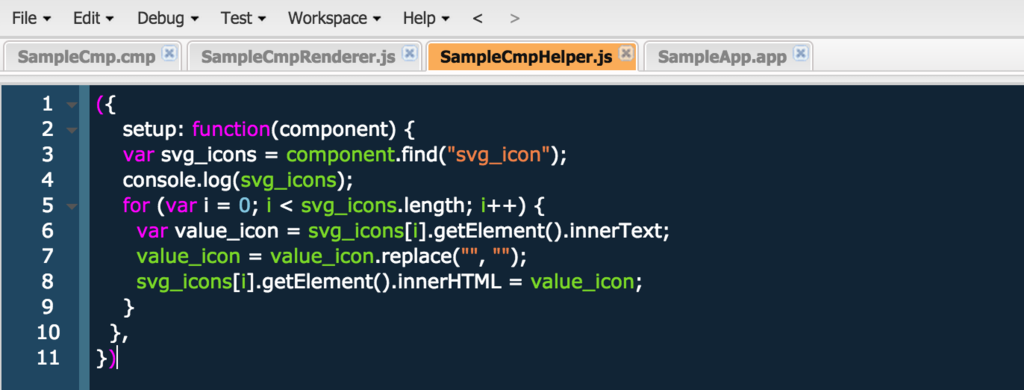Close the SampleApp.app tab
The image size is (1024, 390).
(801, 53)
